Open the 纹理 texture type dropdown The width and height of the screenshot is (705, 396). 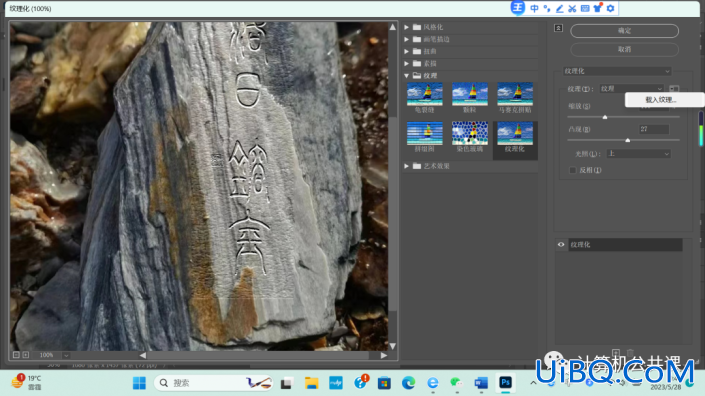(x=632, y=89)
